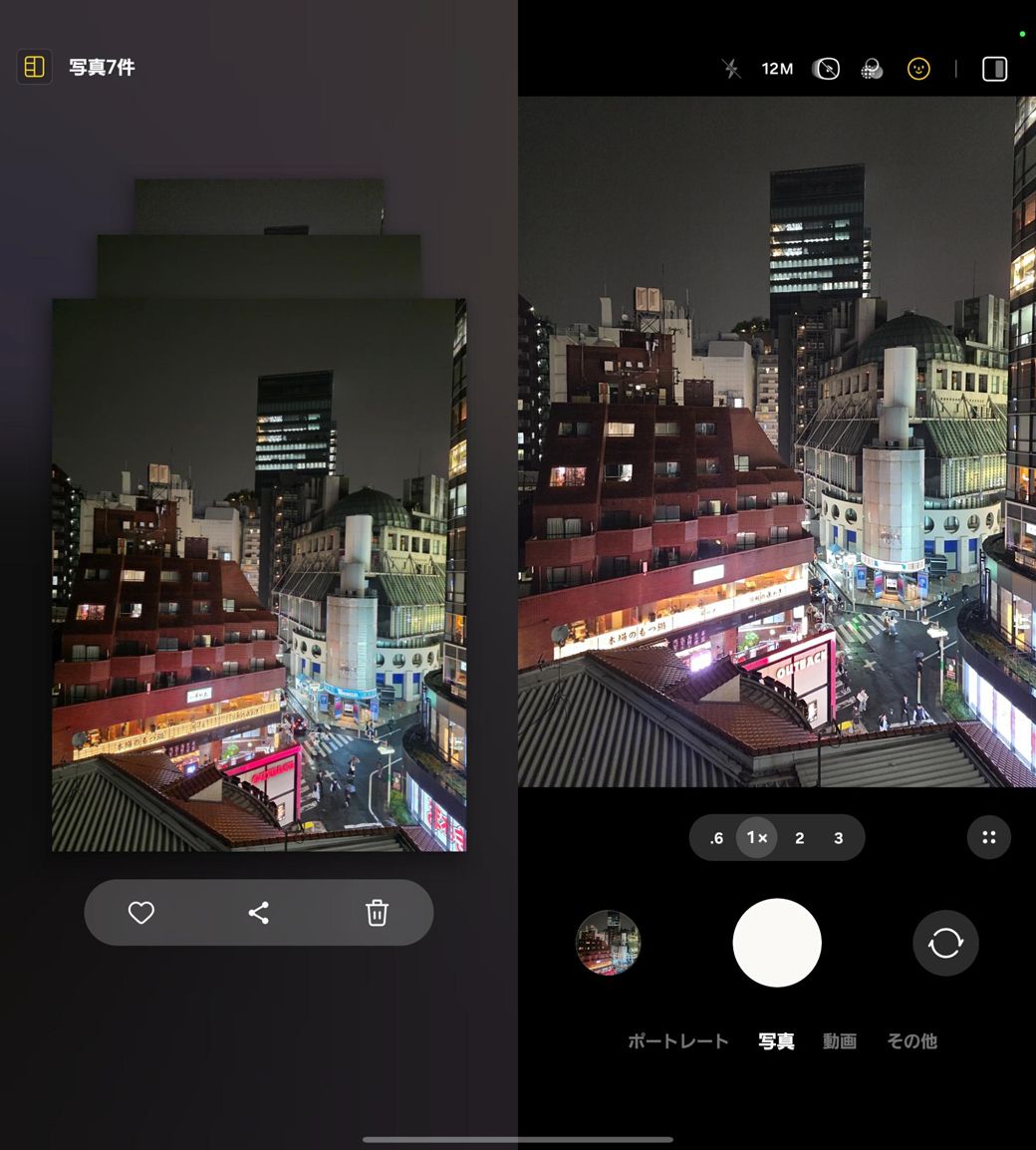Switch between front and rear camera

click(945, 943)
